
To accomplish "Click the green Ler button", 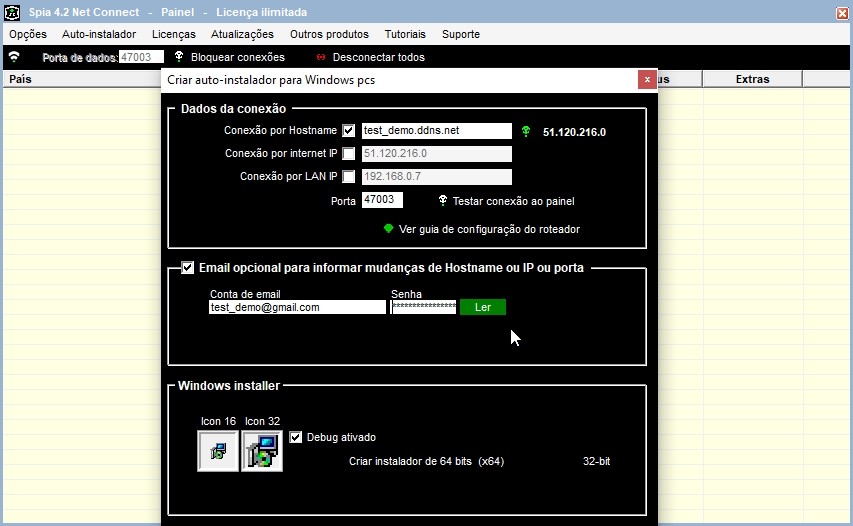I will [483, 307].
